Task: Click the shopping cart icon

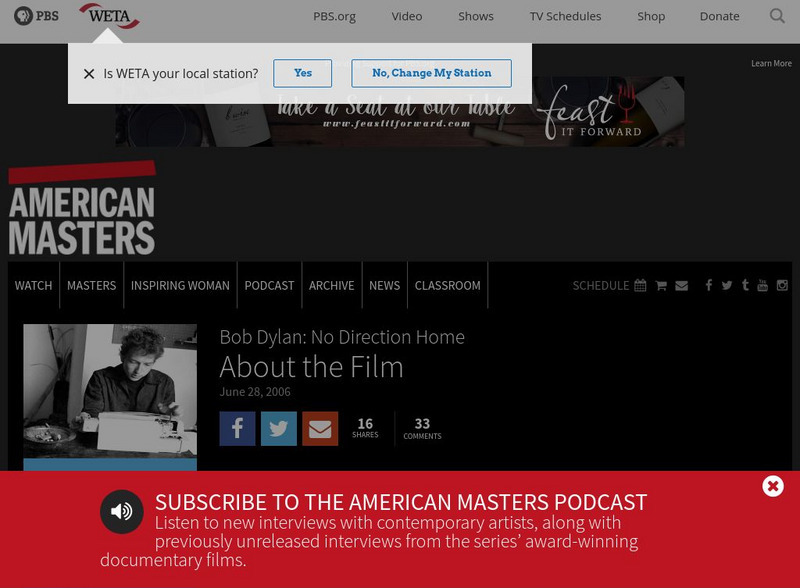Action: (661, 286)
